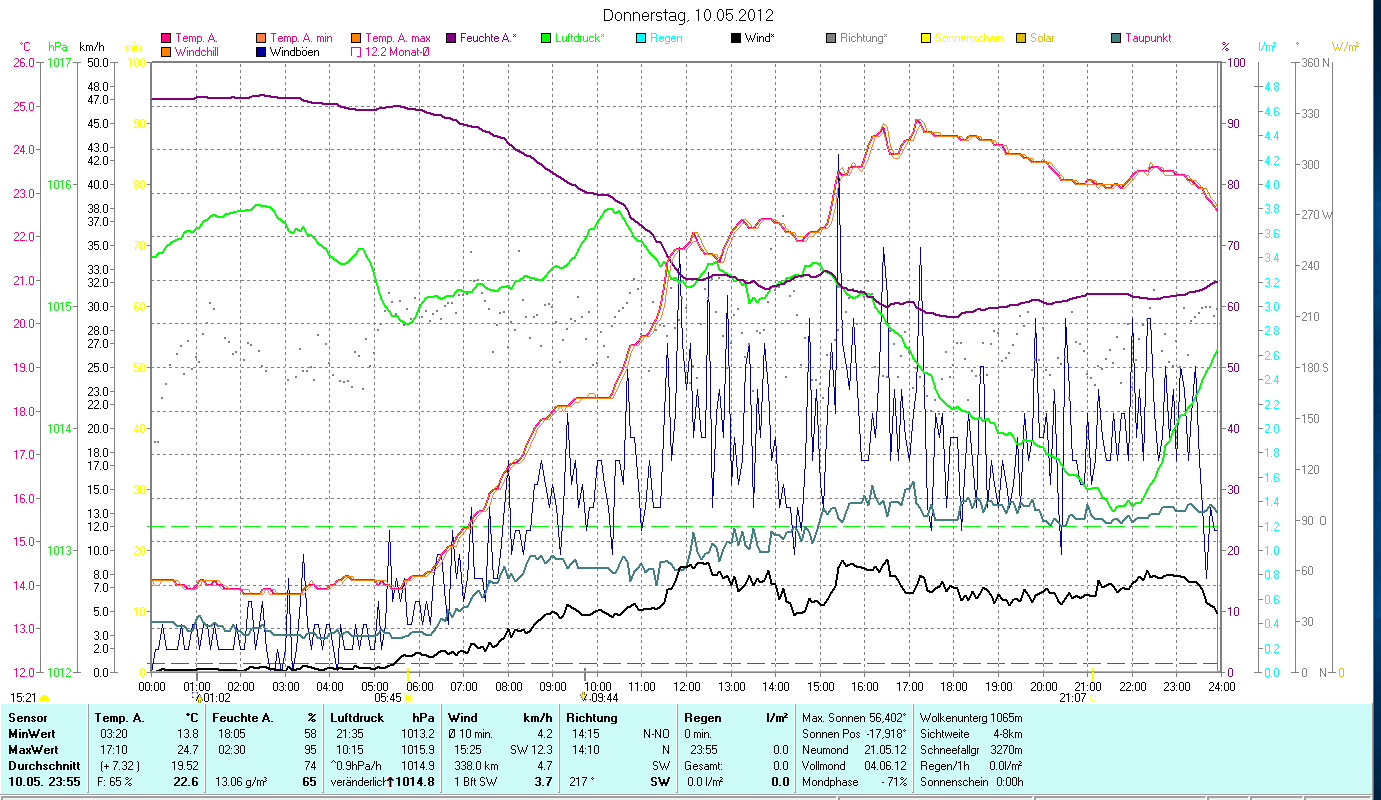The width and height of the screenshot is (1381, 800).
Task: Click the marker icon at 09:44
Action: [x=584, y=698]
